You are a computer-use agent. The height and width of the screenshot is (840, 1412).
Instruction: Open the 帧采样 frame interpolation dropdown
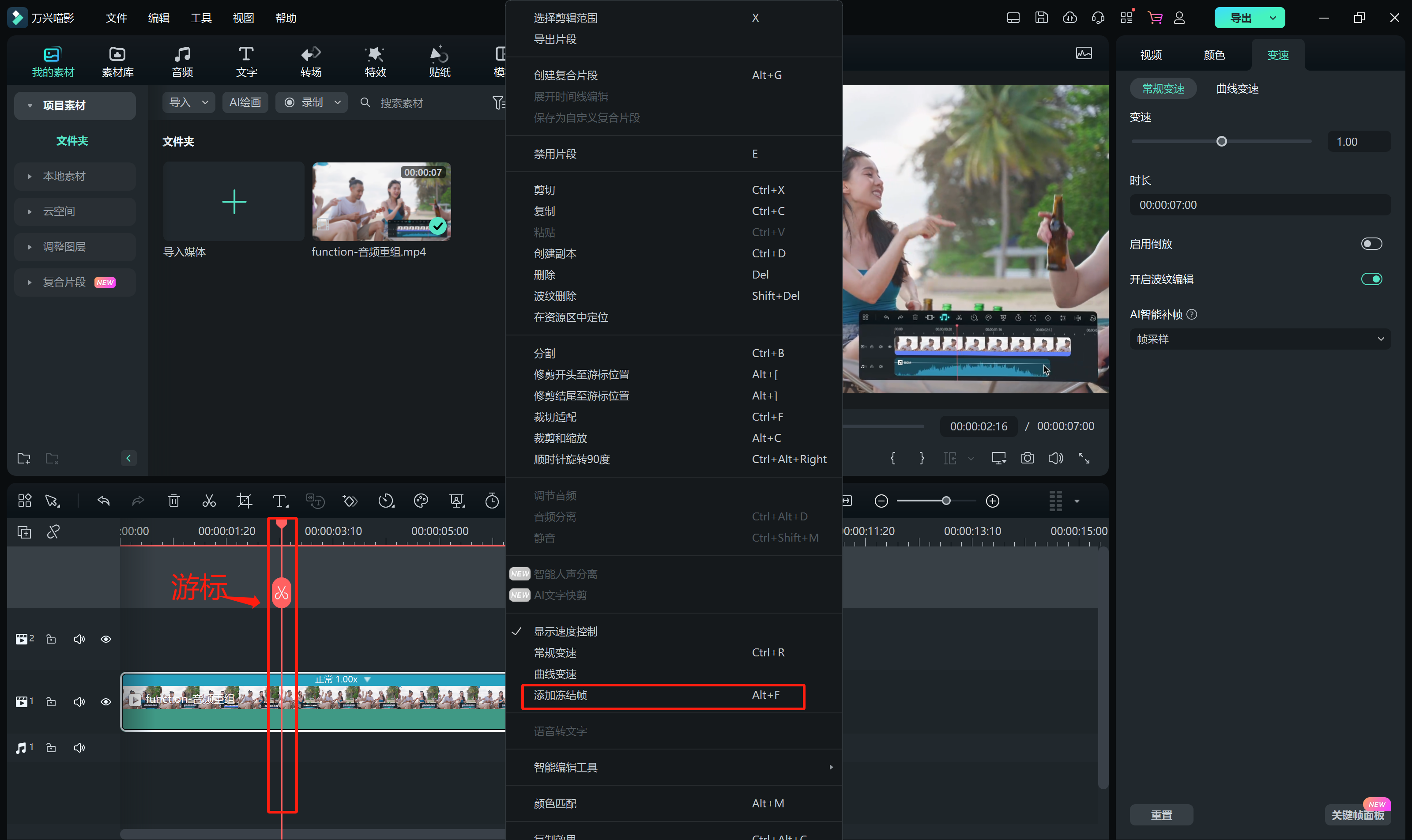tap(1260, 339)
